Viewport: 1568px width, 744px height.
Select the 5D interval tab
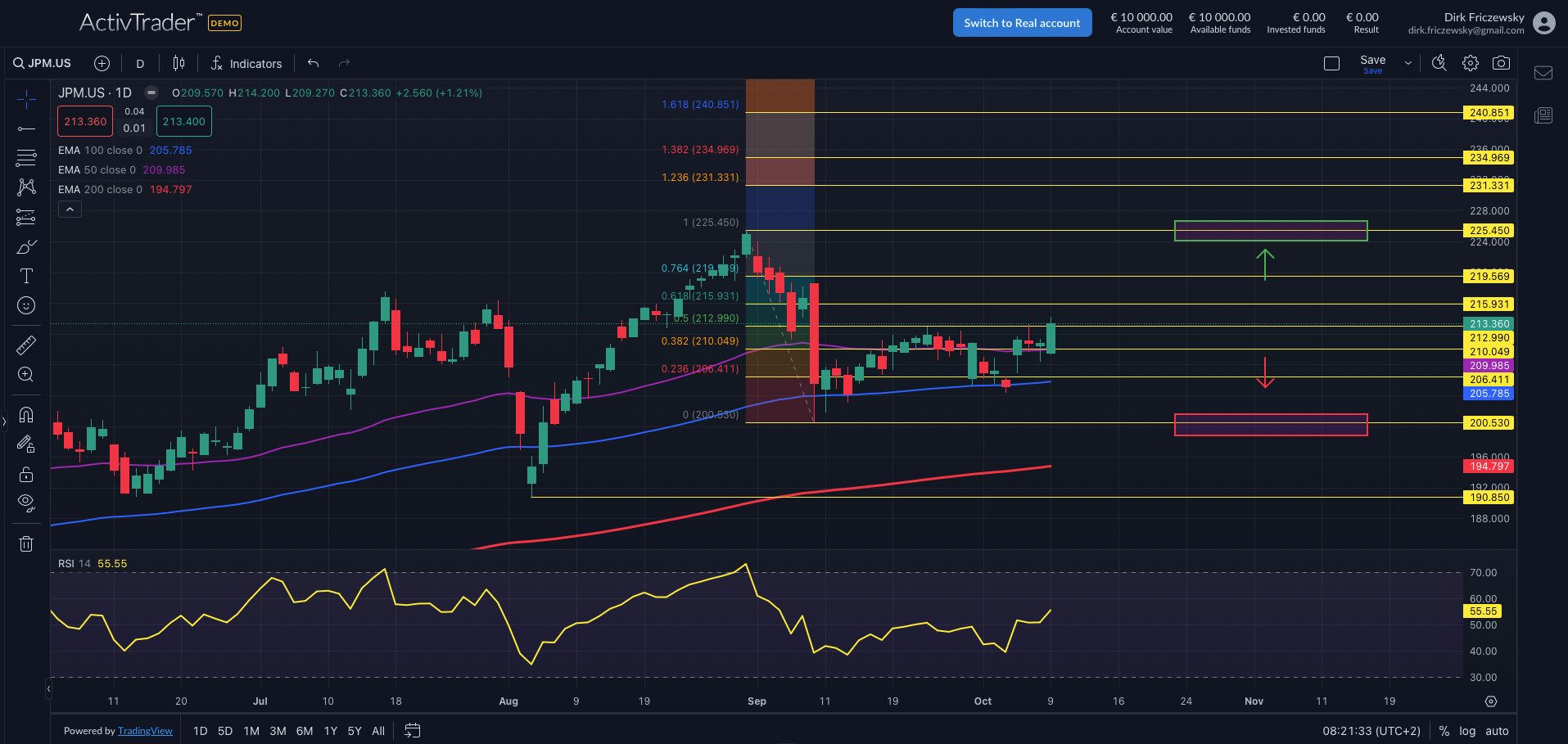224,730
